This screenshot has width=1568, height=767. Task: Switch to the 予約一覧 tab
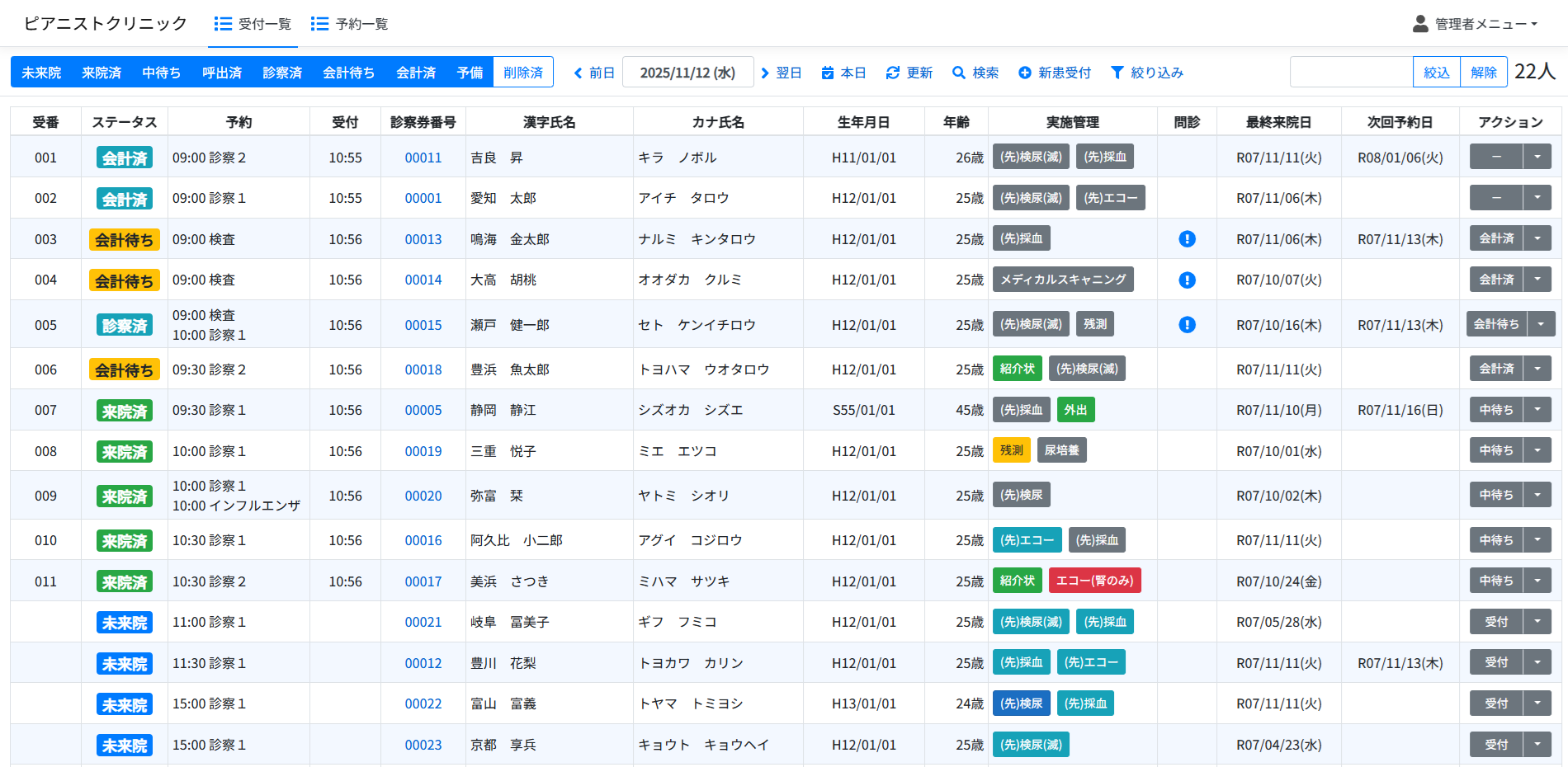(x=350, y=24)
